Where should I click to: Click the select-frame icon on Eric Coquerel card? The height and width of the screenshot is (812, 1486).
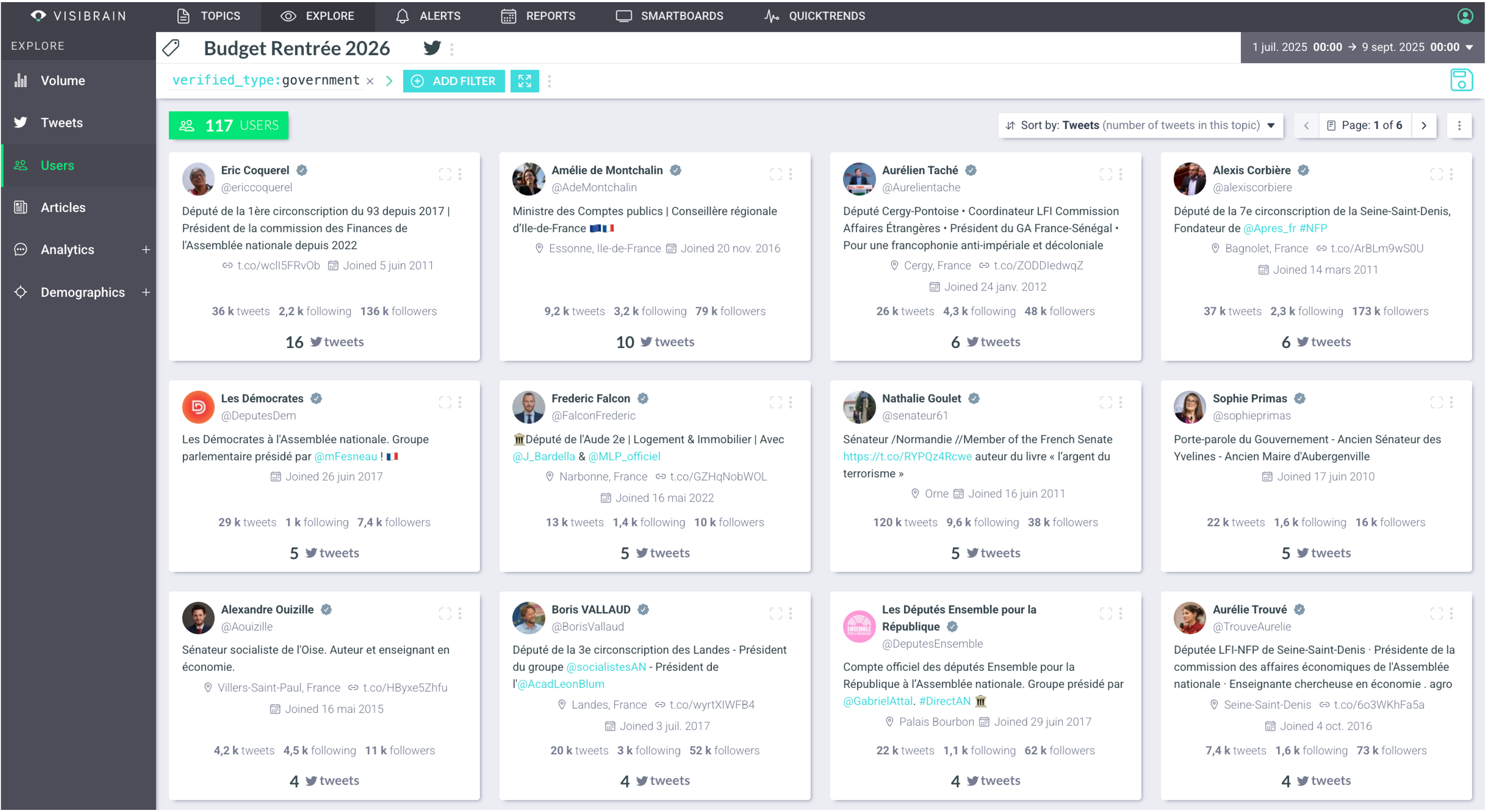[444, 174]
